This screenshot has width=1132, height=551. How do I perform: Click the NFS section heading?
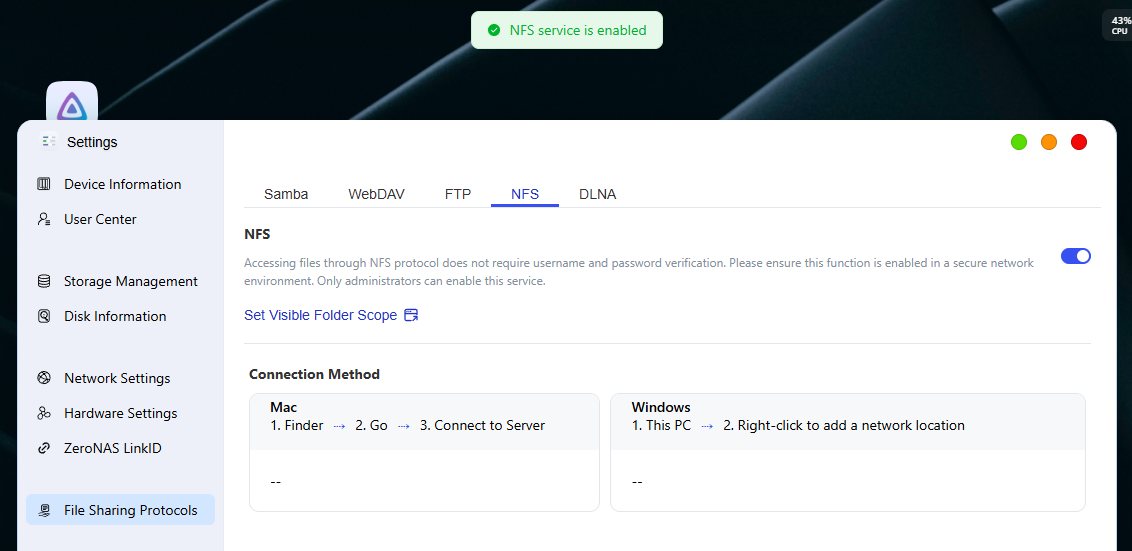pyautogui.click(x=258, y=234)
